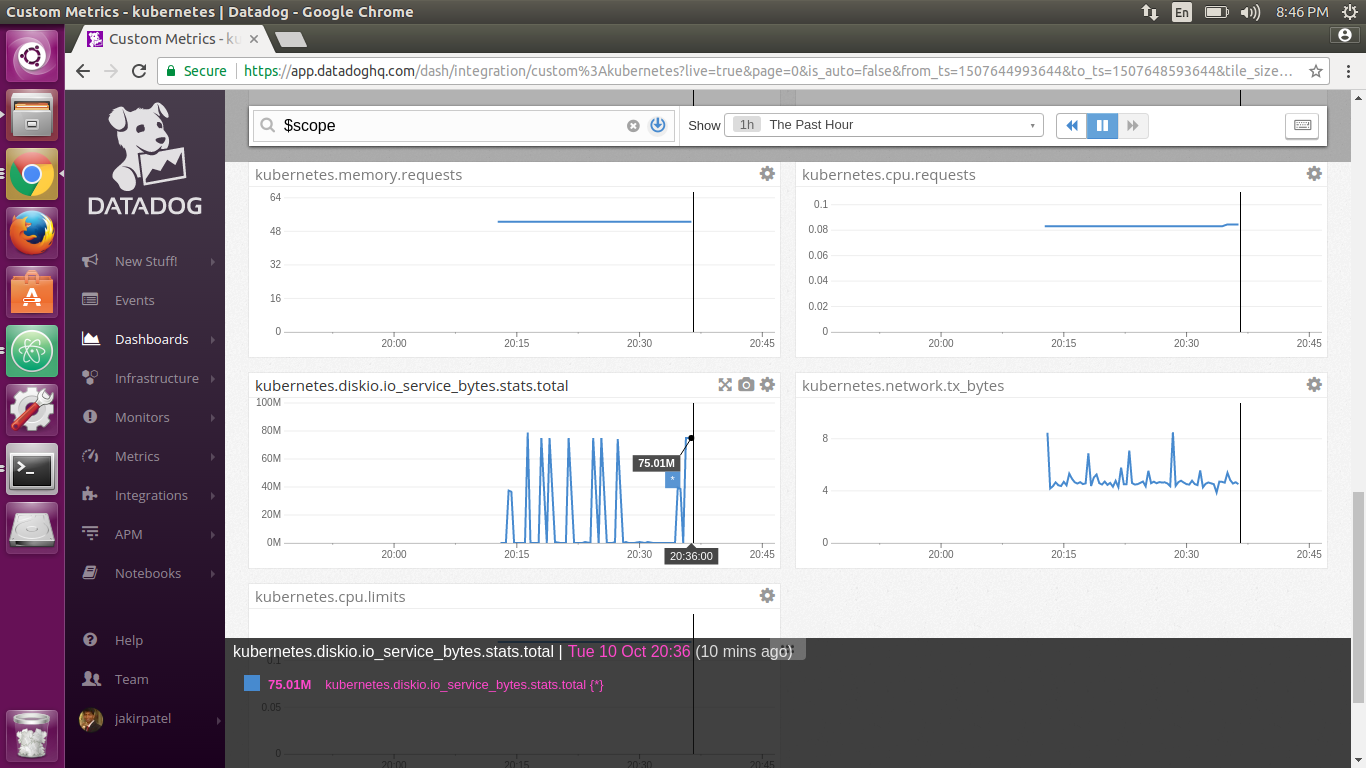Image resolution: width=1366 pixels, height=768 pixels.
Task: Open the Chrome profile icon
Action: click(1344, 35)
